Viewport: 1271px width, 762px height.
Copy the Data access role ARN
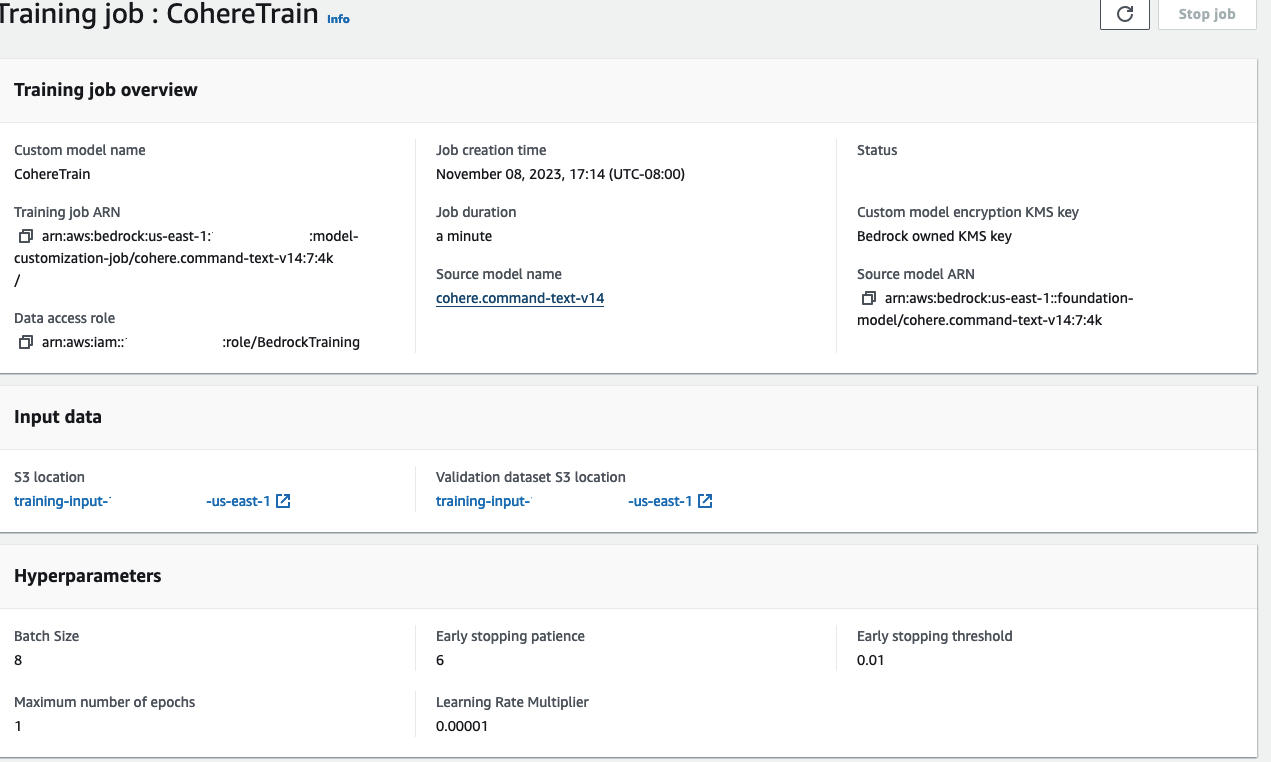click(x=26, y=343)
